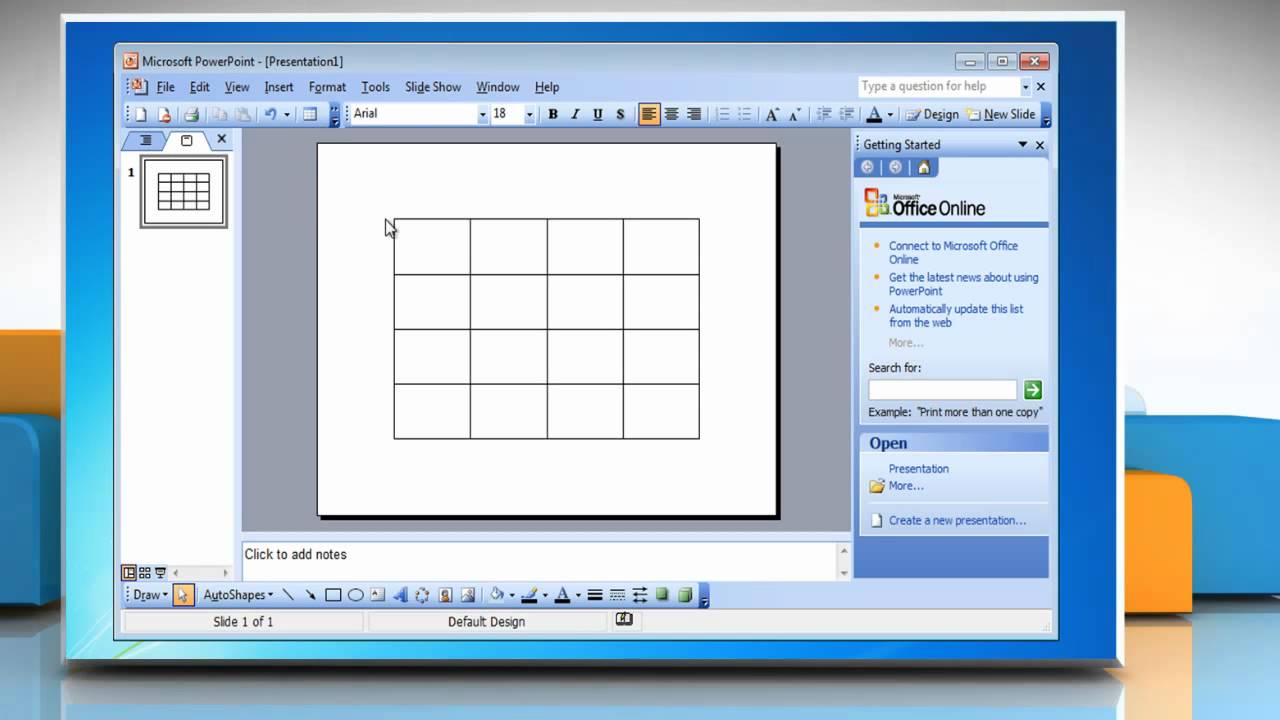This screenshot has width=1280, height=720.
Task: Increase font size with the large A icon
Action: [x=772, y=114]
